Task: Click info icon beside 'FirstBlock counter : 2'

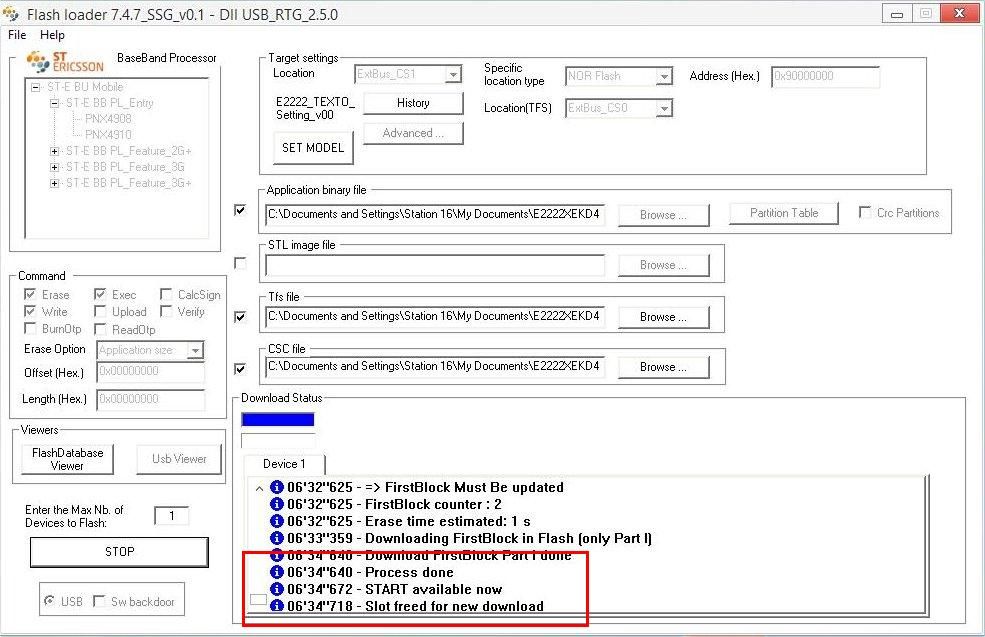Action: click(276, 504)
